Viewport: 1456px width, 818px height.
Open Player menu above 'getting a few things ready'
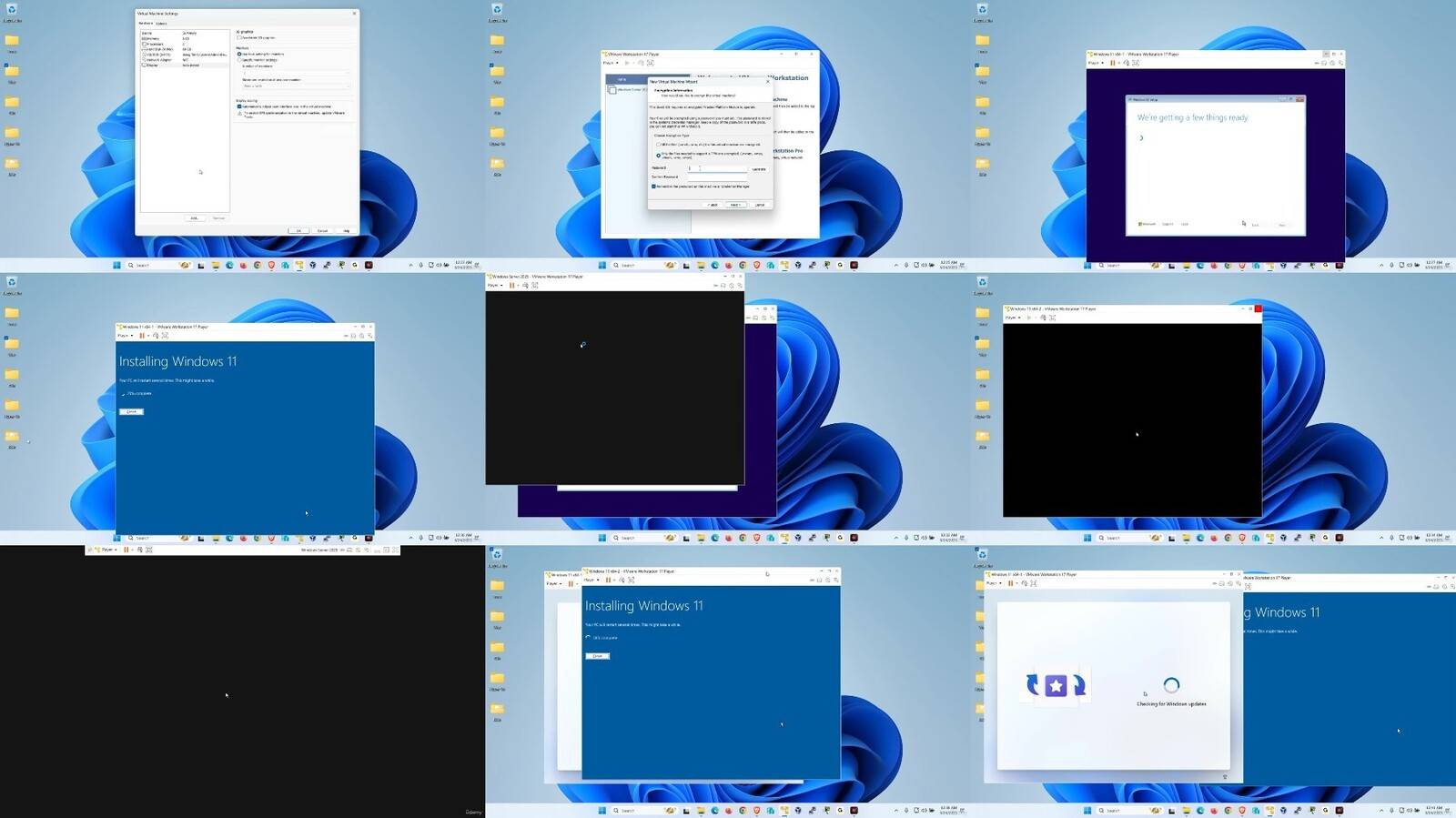pos(1095,63)
